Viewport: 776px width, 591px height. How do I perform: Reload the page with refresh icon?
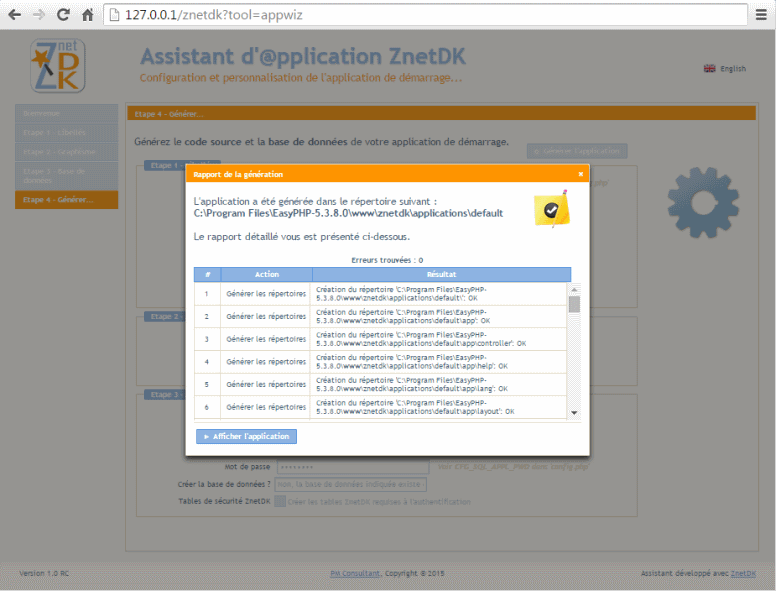[63, 15]
